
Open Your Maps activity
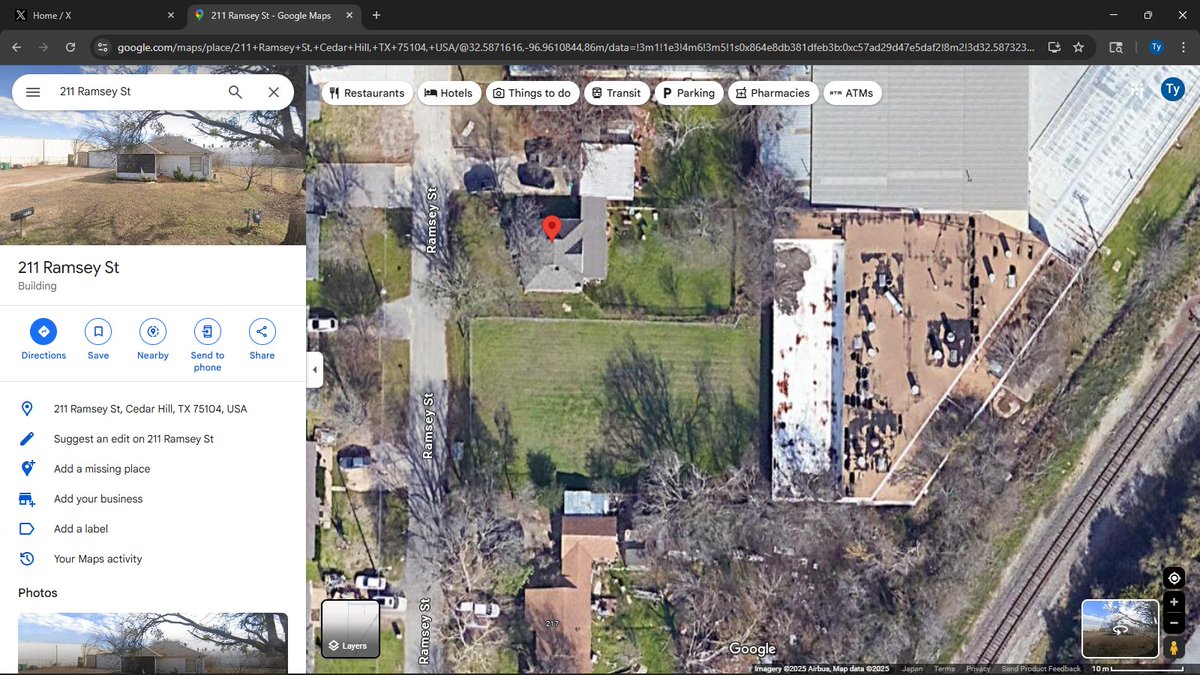click(x=153, y=559)
